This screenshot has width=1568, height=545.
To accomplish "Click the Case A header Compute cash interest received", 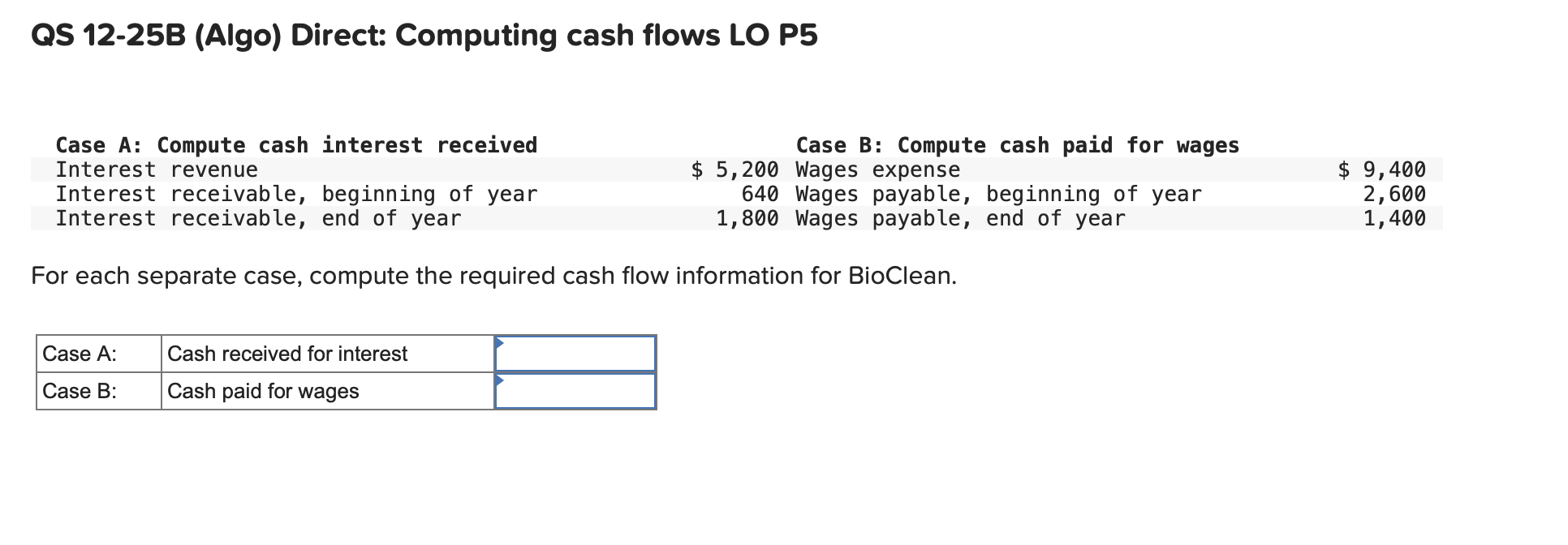I will (x=295, y=145).
